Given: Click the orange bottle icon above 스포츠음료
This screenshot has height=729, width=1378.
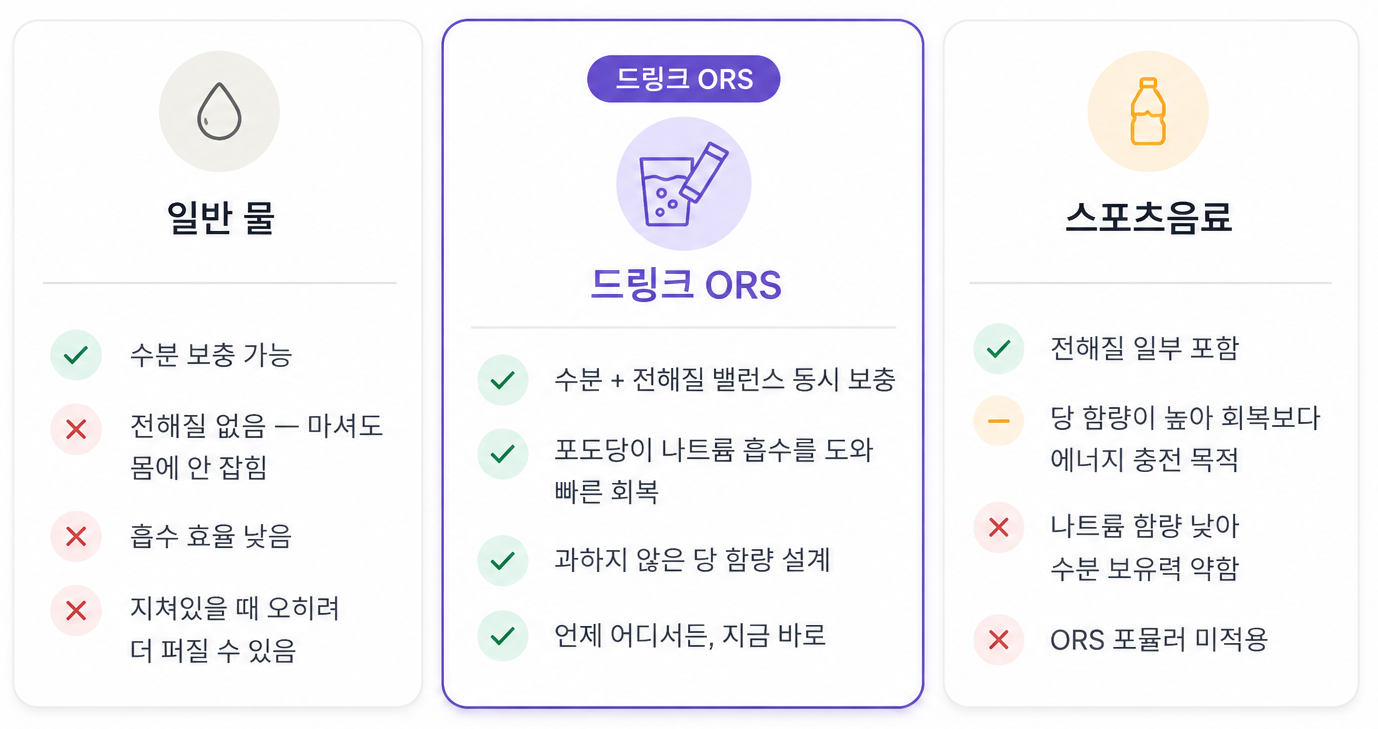Looking at the screenshot, I should (x=1148, y=112).
